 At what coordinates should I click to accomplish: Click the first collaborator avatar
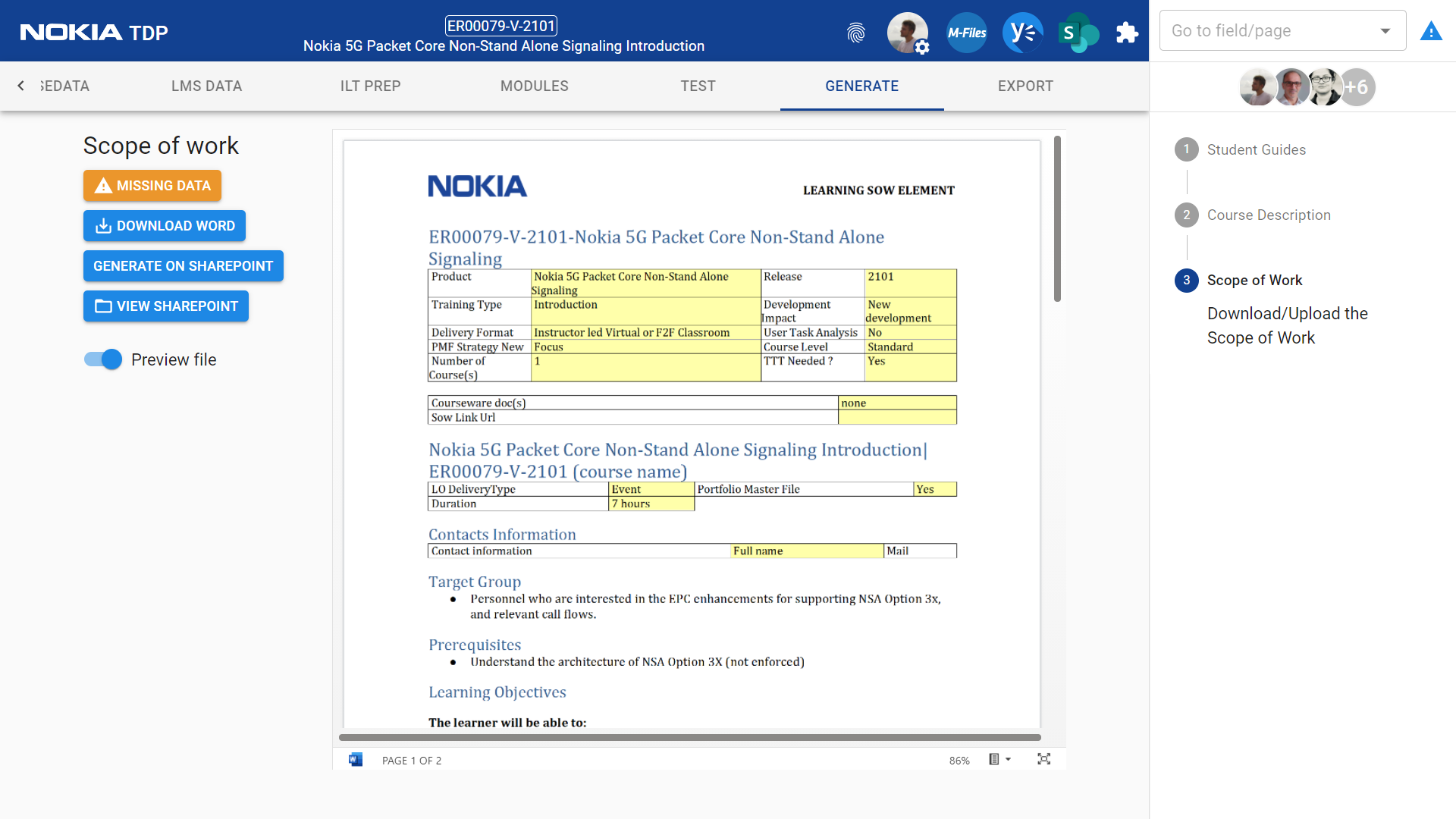click(x=1257, y=87)
